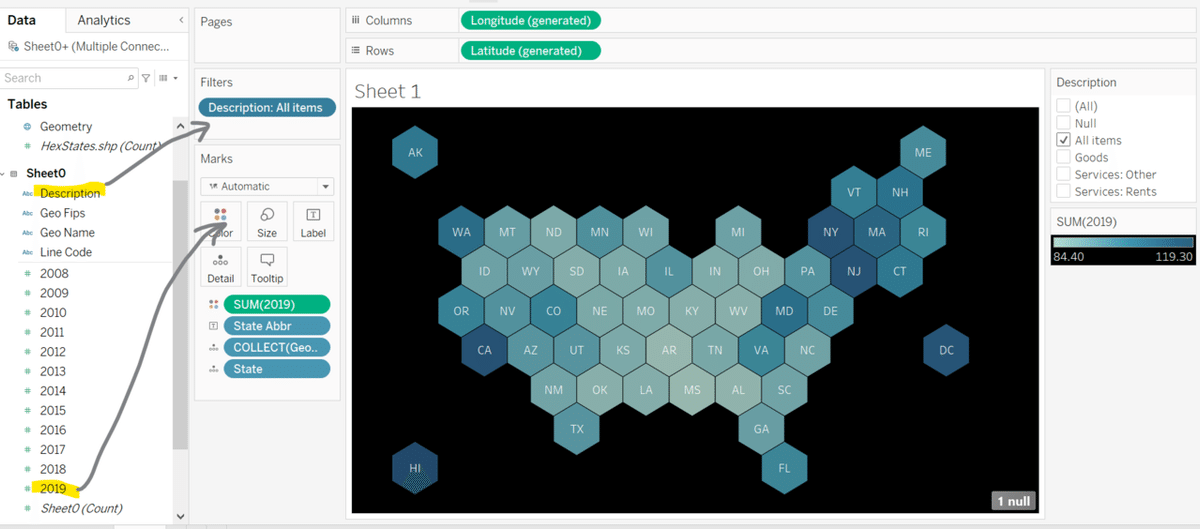Check the (All) description filter

point(1064,106)
